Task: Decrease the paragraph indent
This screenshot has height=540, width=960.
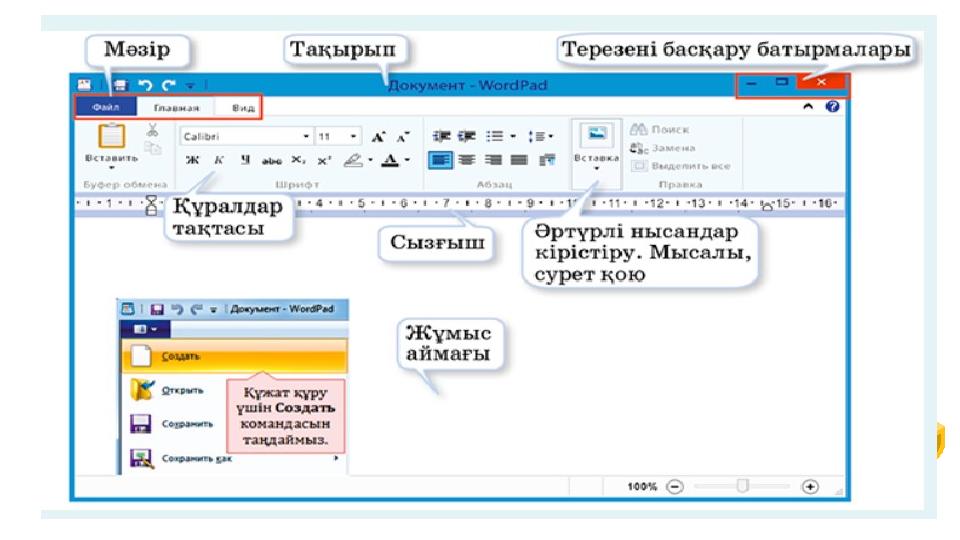Action: click(441, 136)
